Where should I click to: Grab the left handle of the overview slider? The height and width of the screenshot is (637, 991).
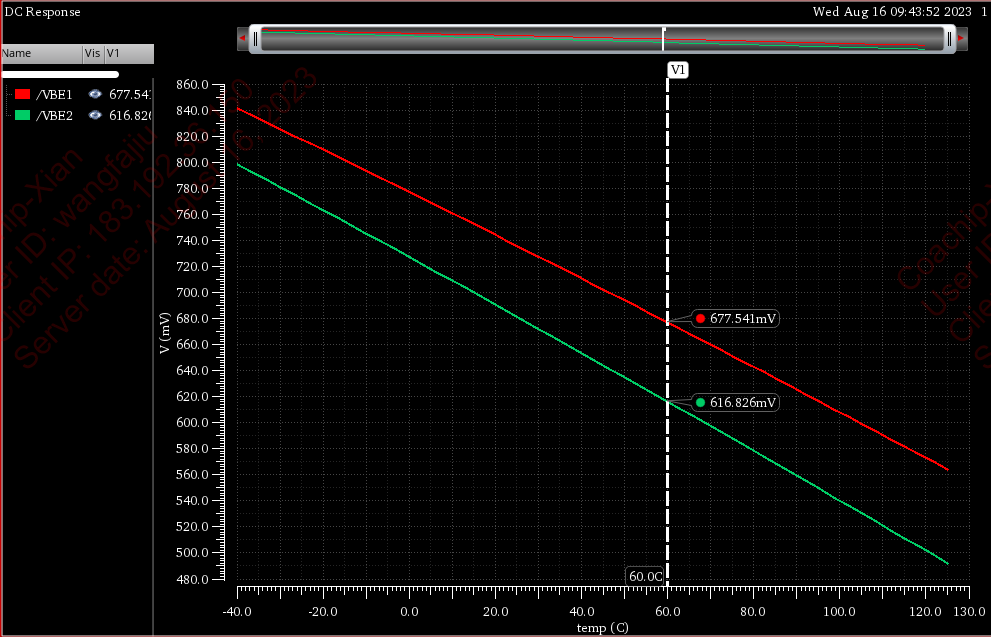255,38
